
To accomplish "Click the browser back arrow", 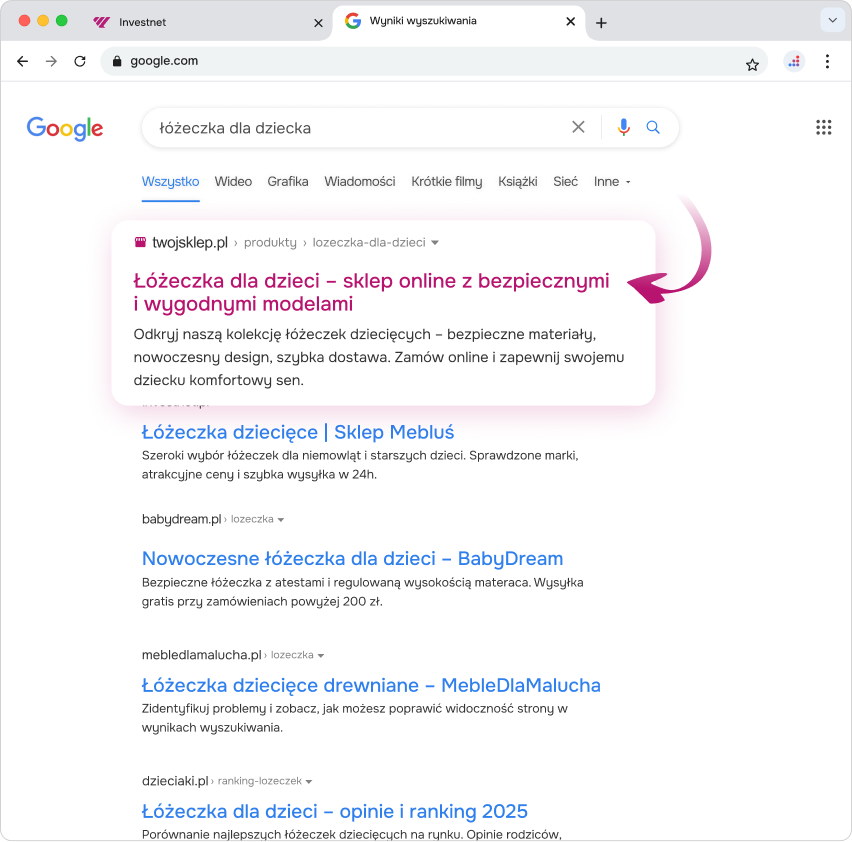I will click(23, 61).
